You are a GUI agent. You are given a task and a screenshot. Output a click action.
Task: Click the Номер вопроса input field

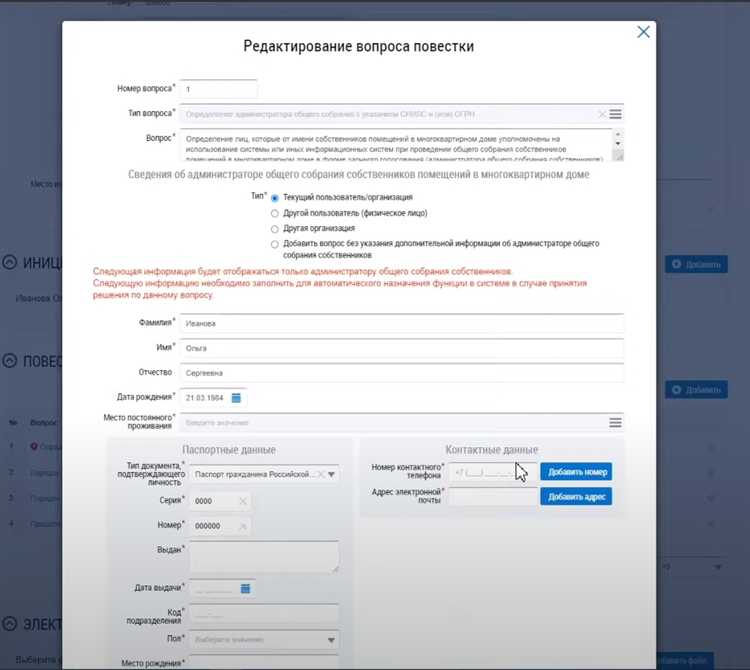(219, 89)
